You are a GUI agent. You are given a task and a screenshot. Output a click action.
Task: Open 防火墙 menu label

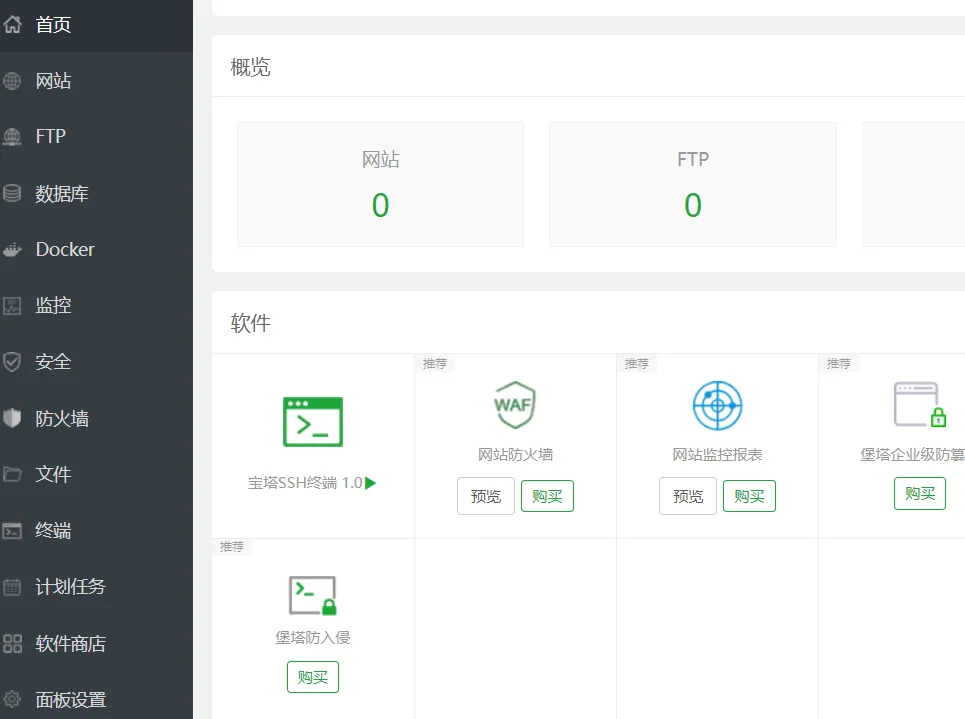point(62,418)
